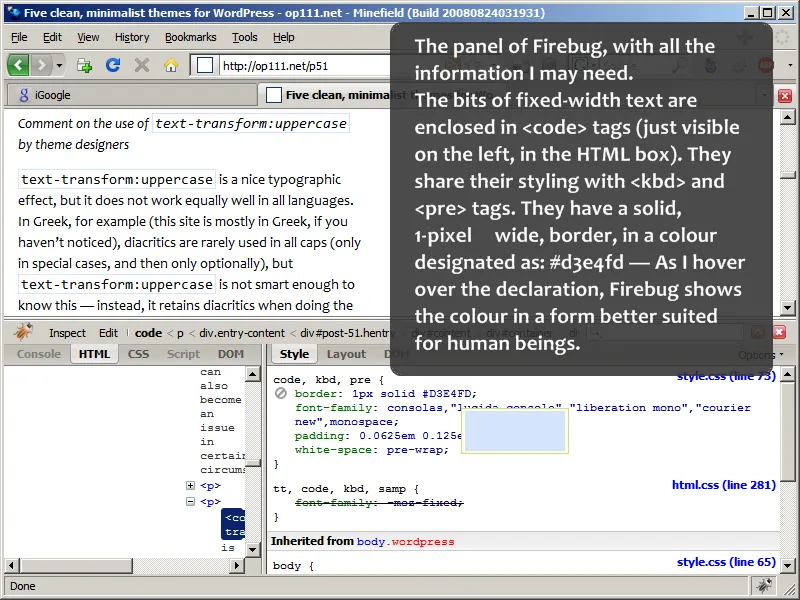The height and width of the screenshot is (600, 800).
Task: Click the HTML panel horizontal scrollbar right arrow
Action: pyautogui.click(x=237, y=565)
